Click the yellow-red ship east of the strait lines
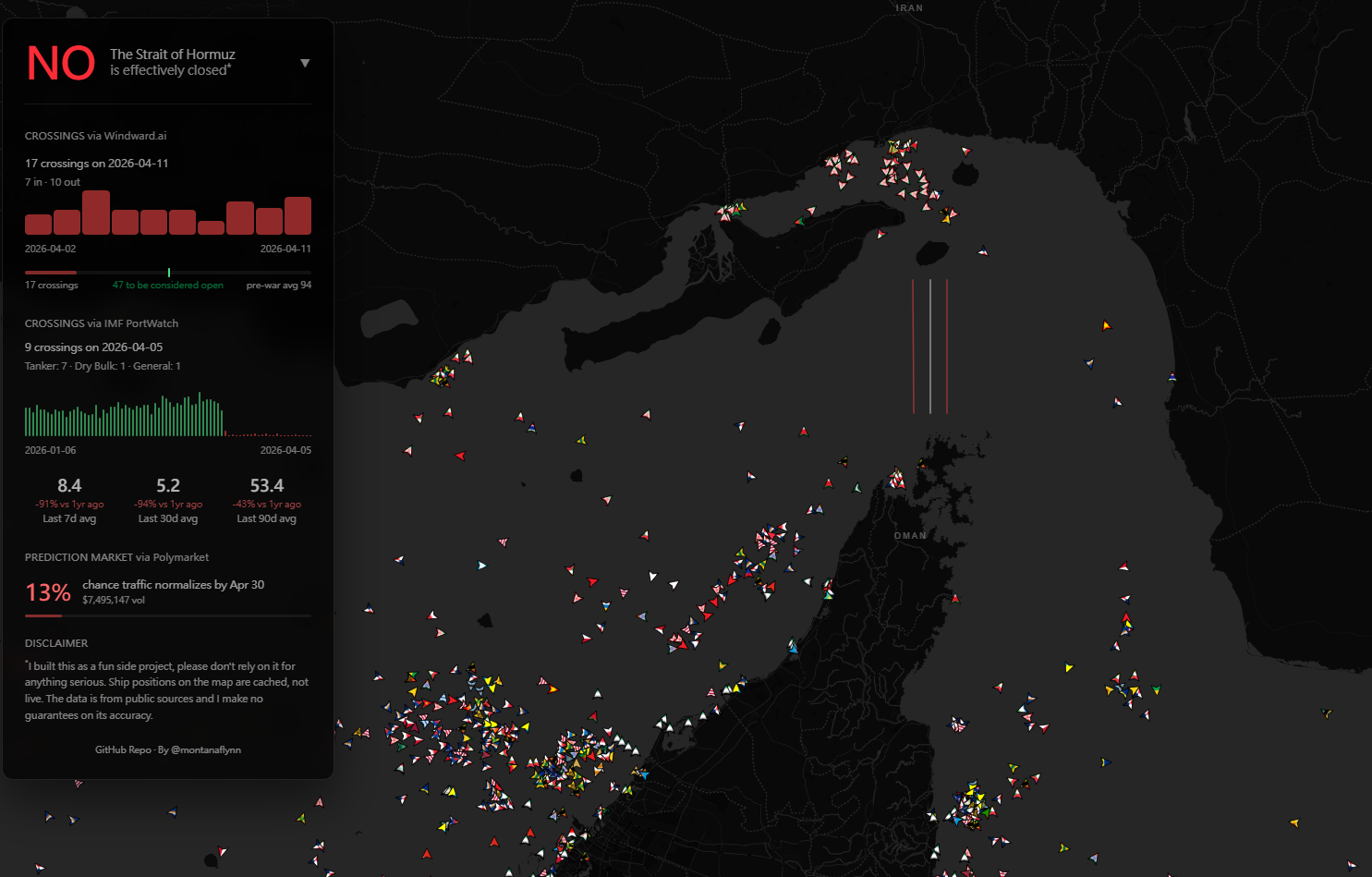 (x=1106, y=325)
